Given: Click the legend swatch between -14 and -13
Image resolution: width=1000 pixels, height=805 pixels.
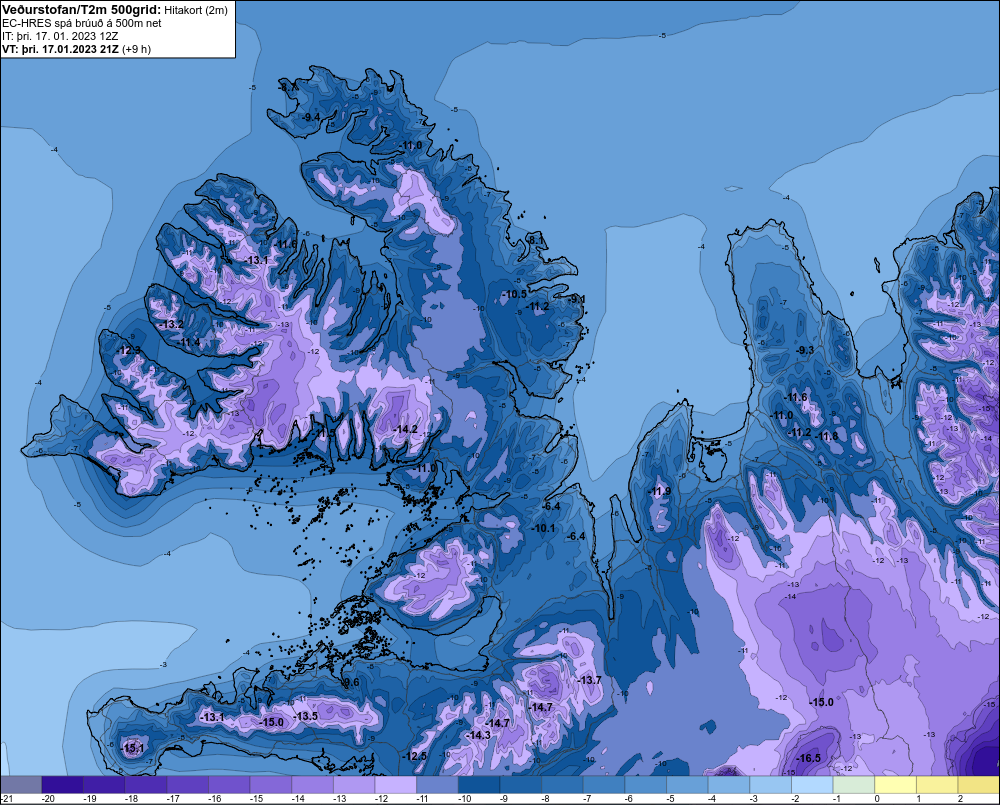Looking at the screenshot, I should pyautogui.click(x=312, y=785).
